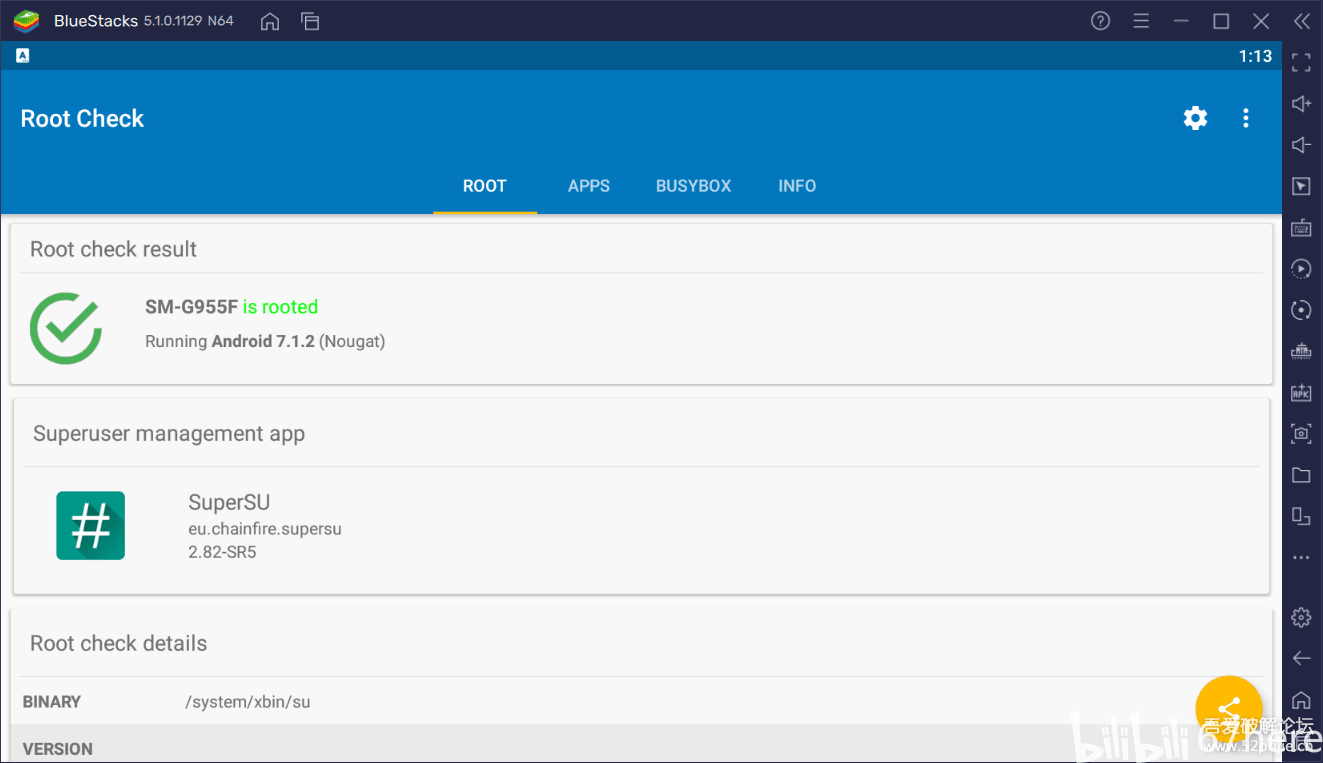Switch to the BUSYBOX tab
The width and height of the screenshot is (1323, 763).
693,186
